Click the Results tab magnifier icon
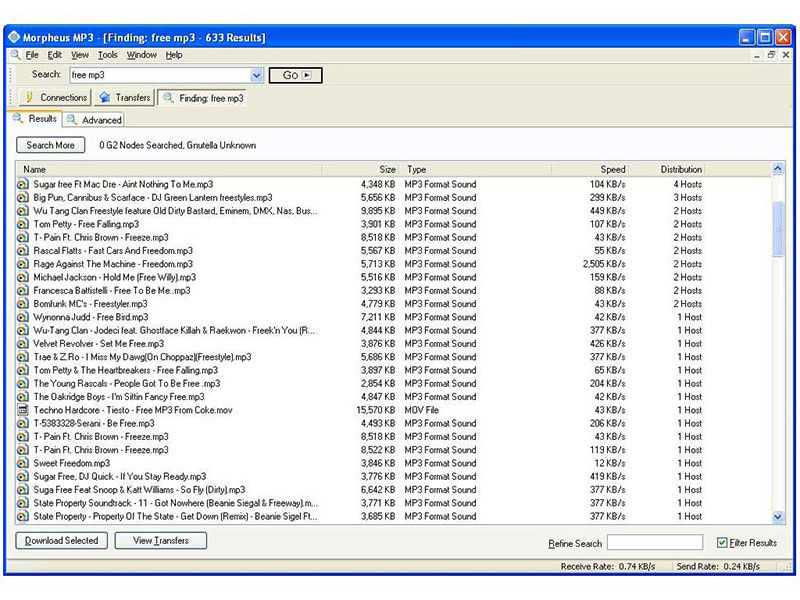Viewport: 800px width, 600px height. point(18,118)
